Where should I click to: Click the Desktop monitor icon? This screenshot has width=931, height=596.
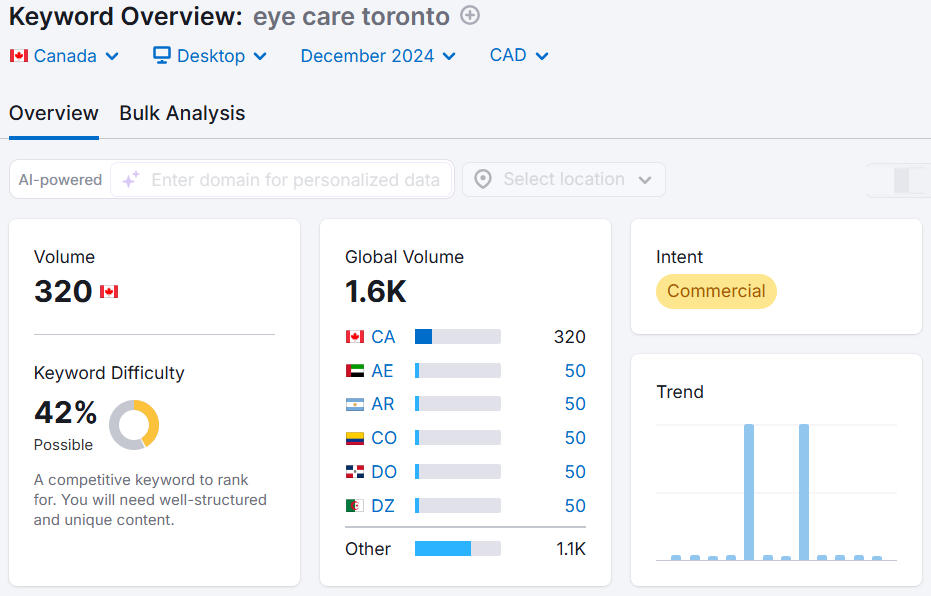(x=162, y=56)
